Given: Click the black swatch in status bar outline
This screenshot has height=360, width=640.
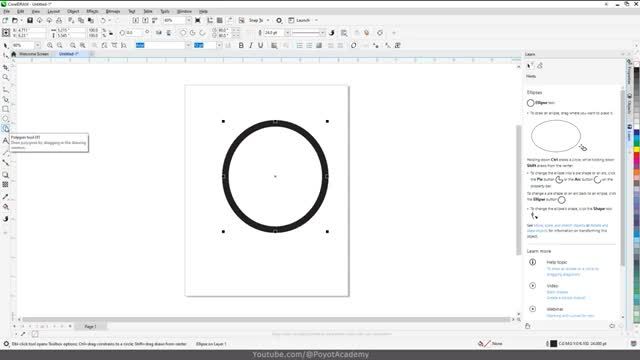Looking at the screenshot, I should (553, 344).
